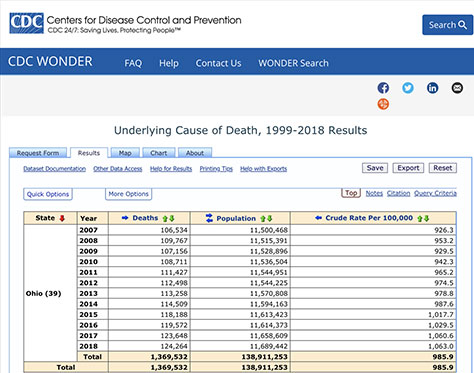The image size is (474, 373).
Task: Sort Deaths descending with down arrow
Action: tap(172, 219)
